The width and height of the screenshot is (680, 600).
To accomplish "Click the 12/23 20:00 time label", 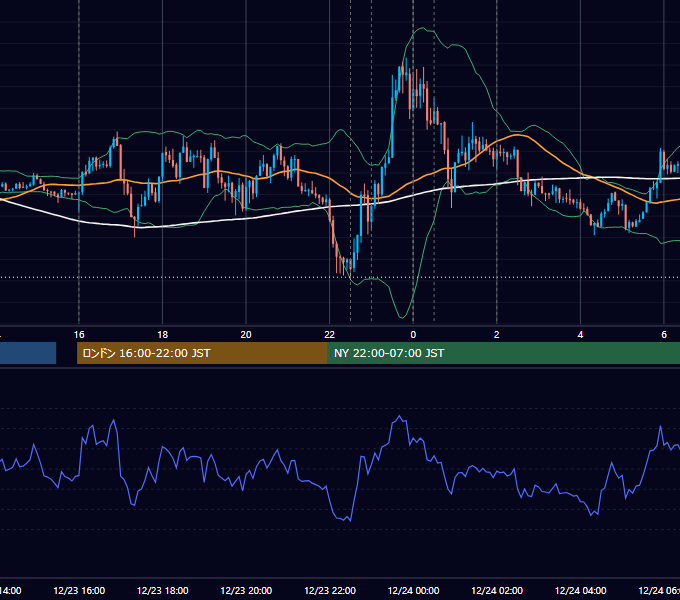I will [246, 590].
